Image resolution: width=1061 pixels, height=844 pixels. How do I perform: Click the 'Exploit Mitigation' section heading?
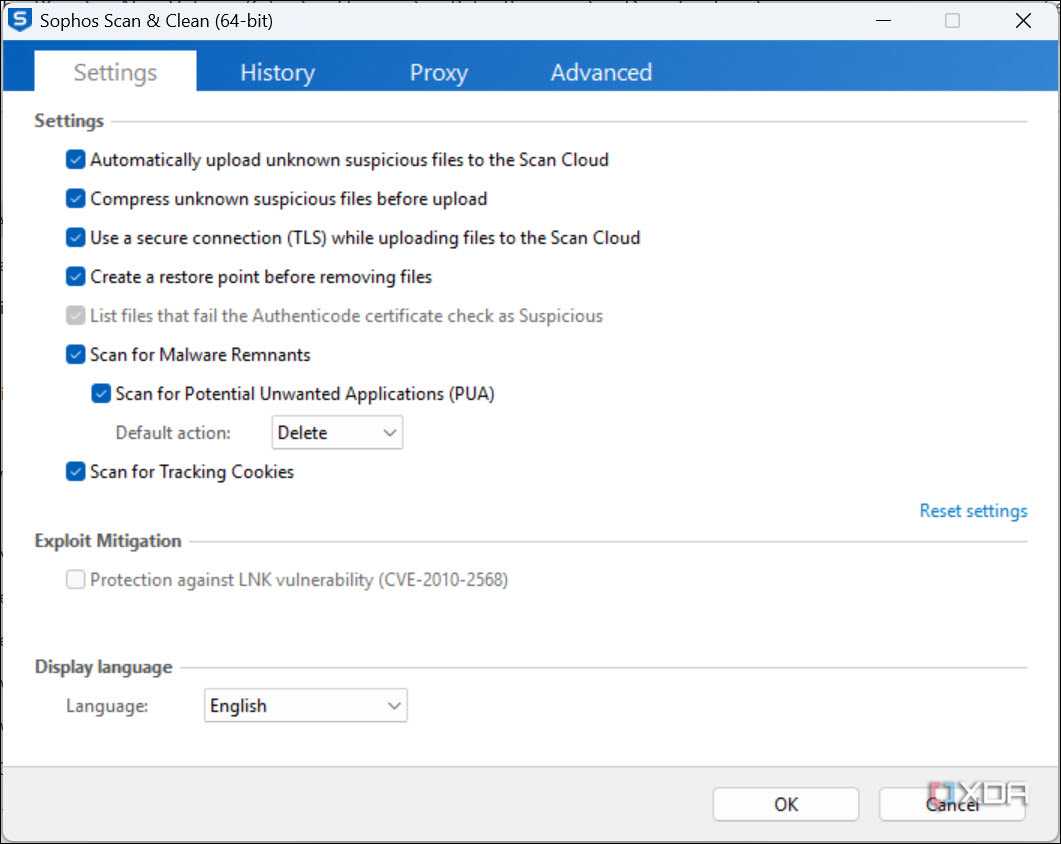tap(108, 541)
